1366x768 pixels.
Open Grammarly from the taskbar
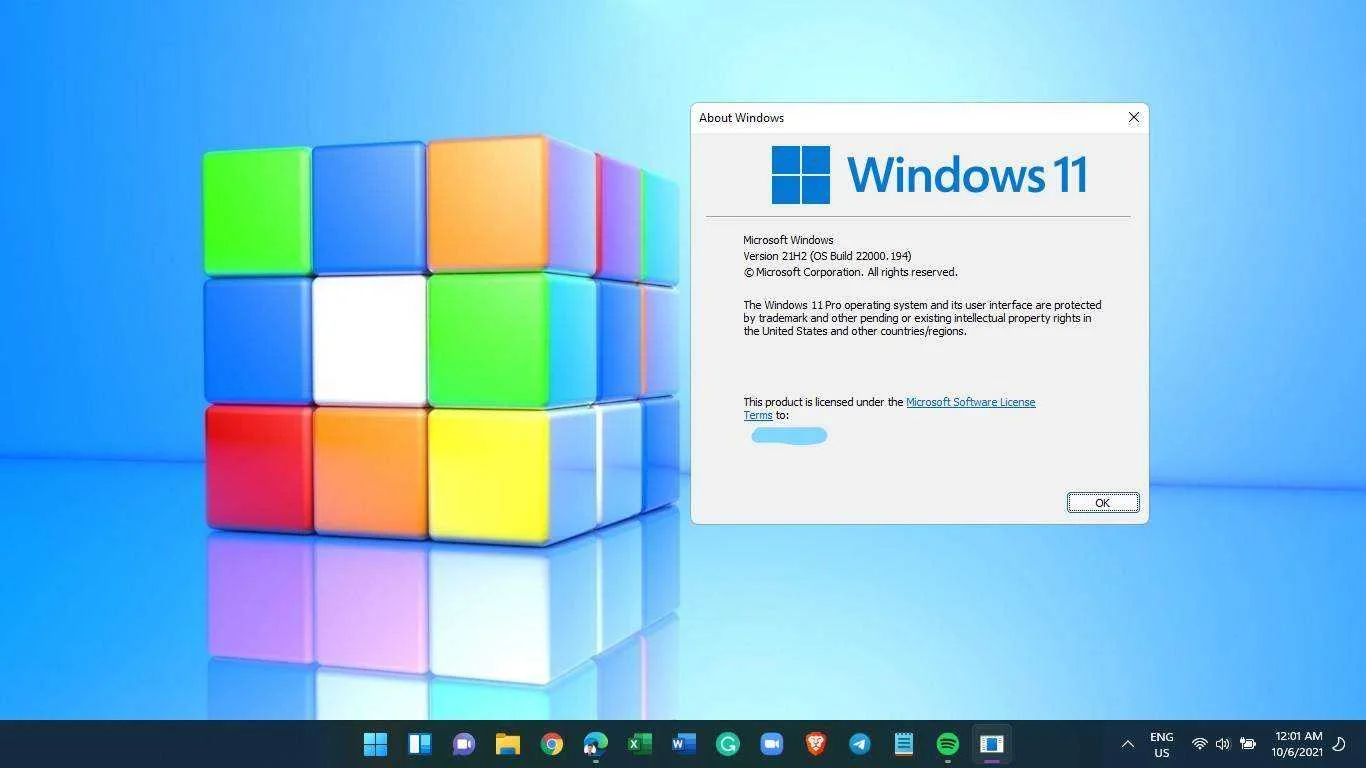coord(728,744)
